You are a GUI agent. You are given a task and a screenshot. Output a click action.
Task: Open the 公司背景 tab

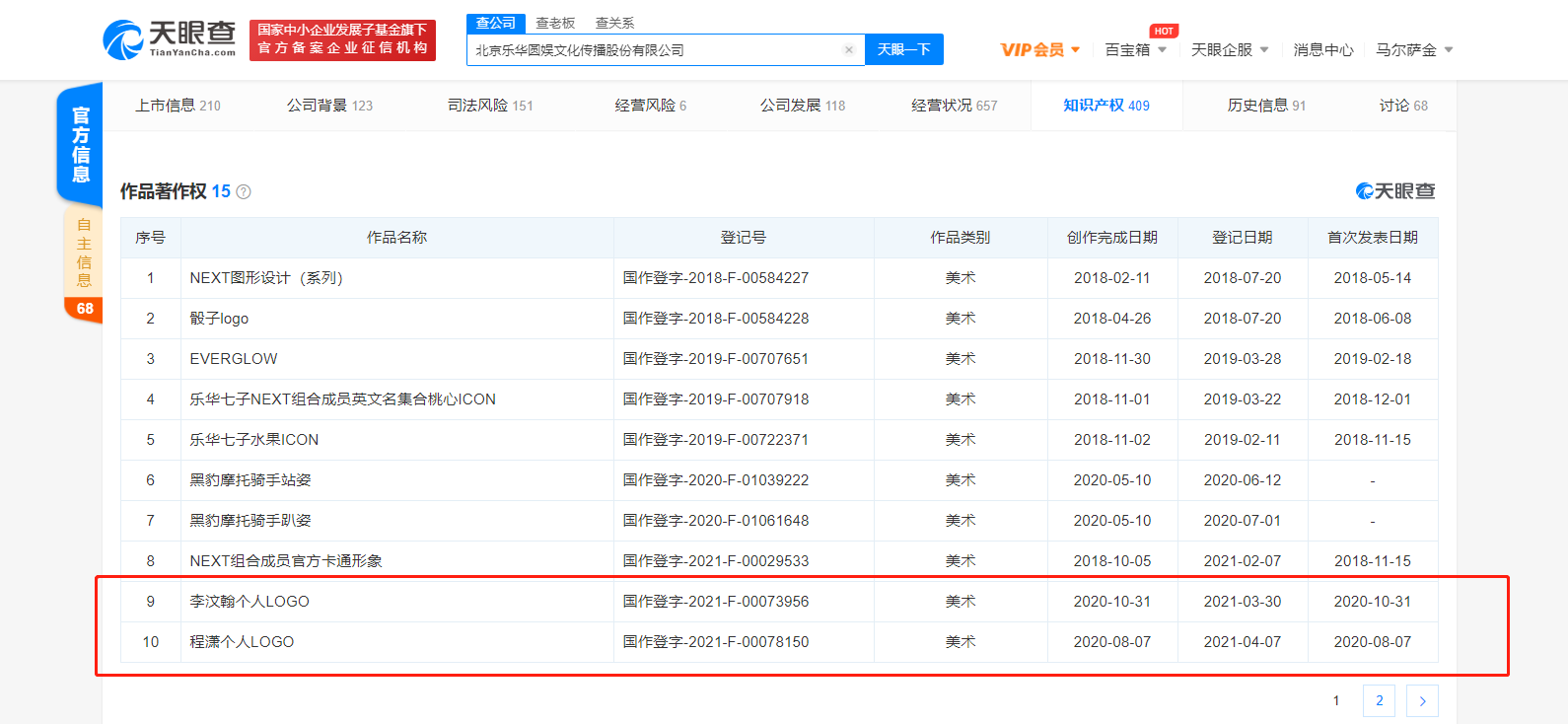tap(330, 106)
